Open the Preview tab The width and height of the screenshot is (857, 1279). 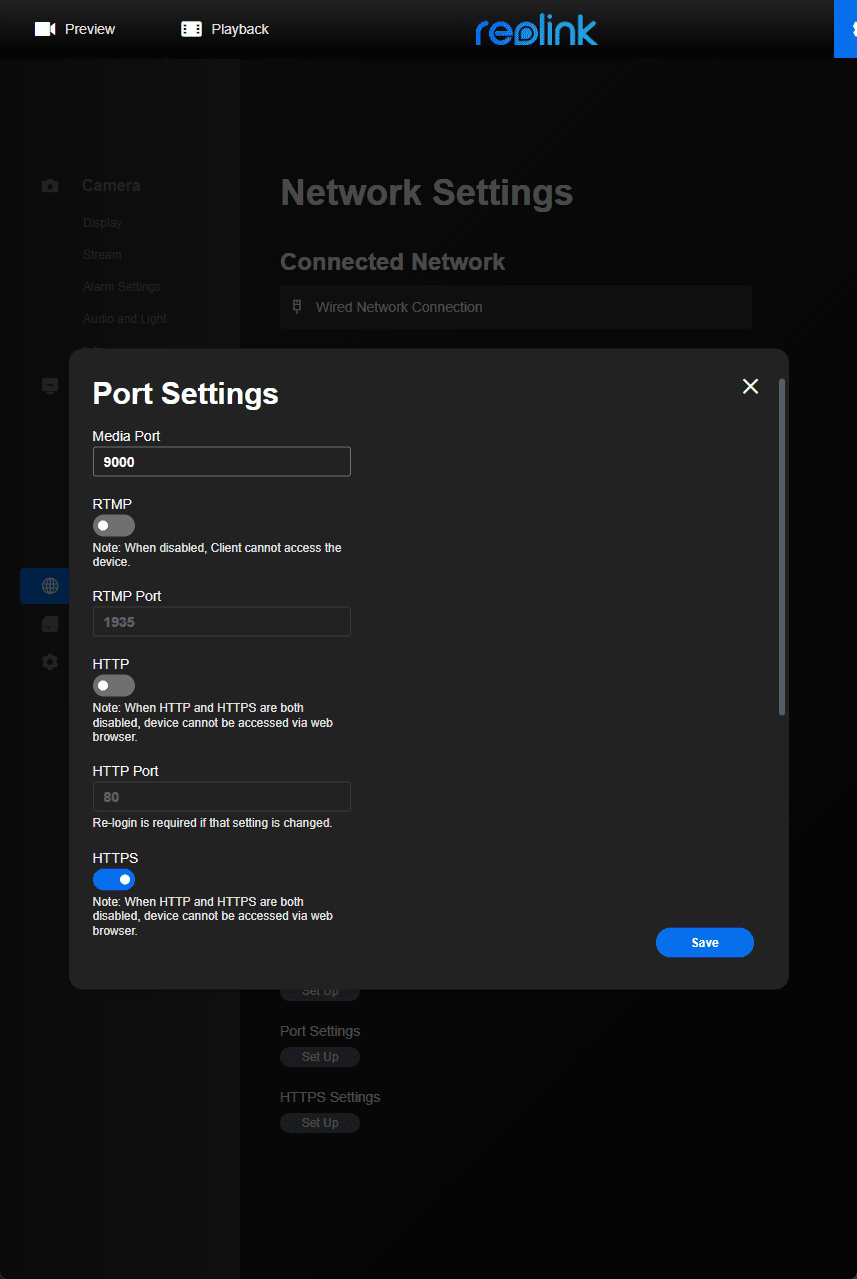[x=89, y=29]
